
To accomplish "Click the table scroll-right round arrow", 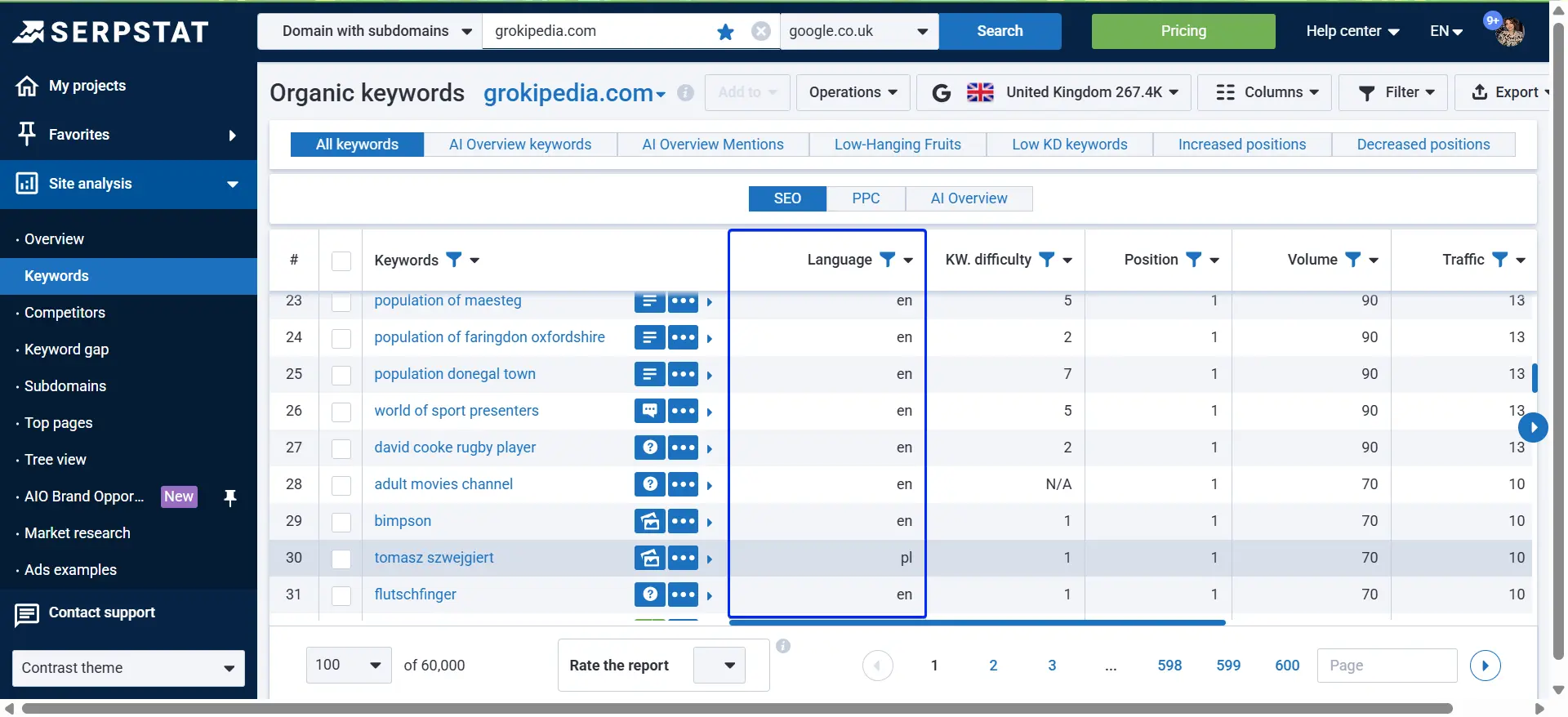I will coord(1534,427).
